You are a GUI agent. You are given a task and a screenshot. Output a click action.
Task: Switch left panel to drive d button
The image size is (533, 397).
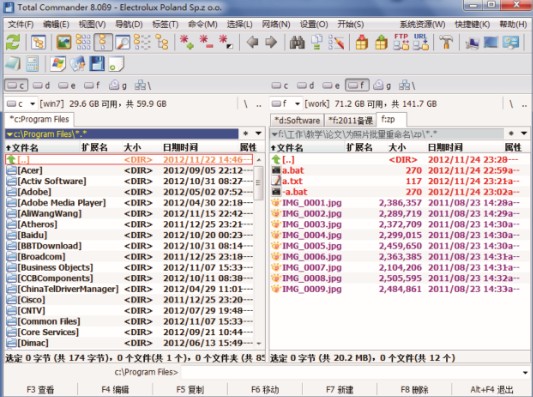click(41, 85)
